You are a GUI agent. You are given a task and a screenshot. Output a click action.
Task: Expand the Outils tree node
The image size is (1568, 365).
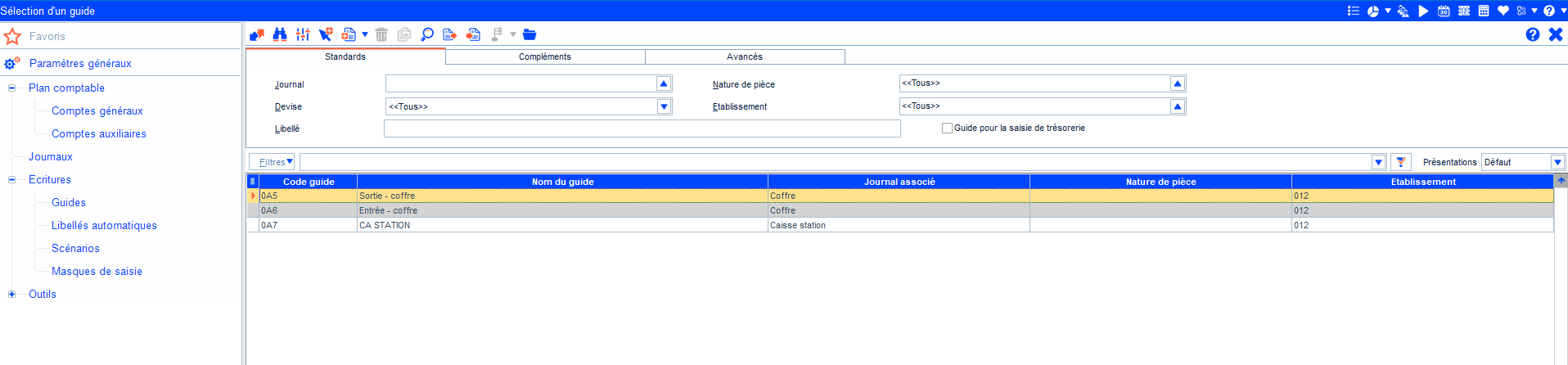pos(12,294)
